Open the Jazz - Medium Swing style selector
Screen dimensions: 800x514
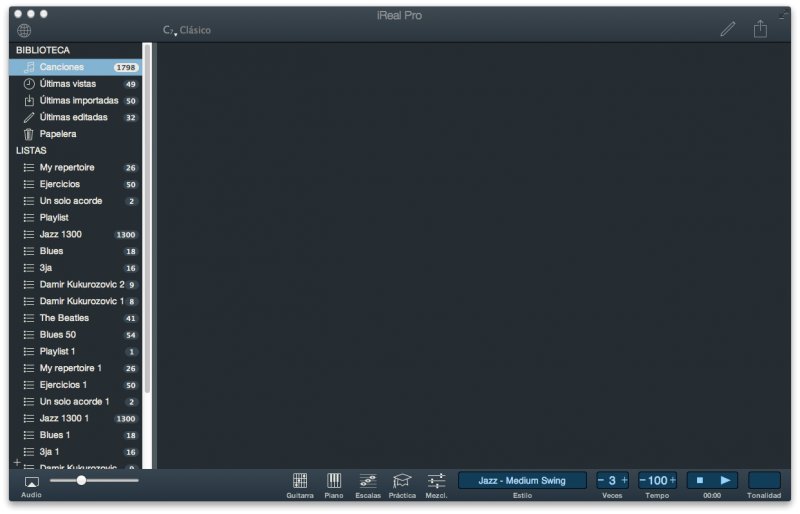click(x=522, y=480)
